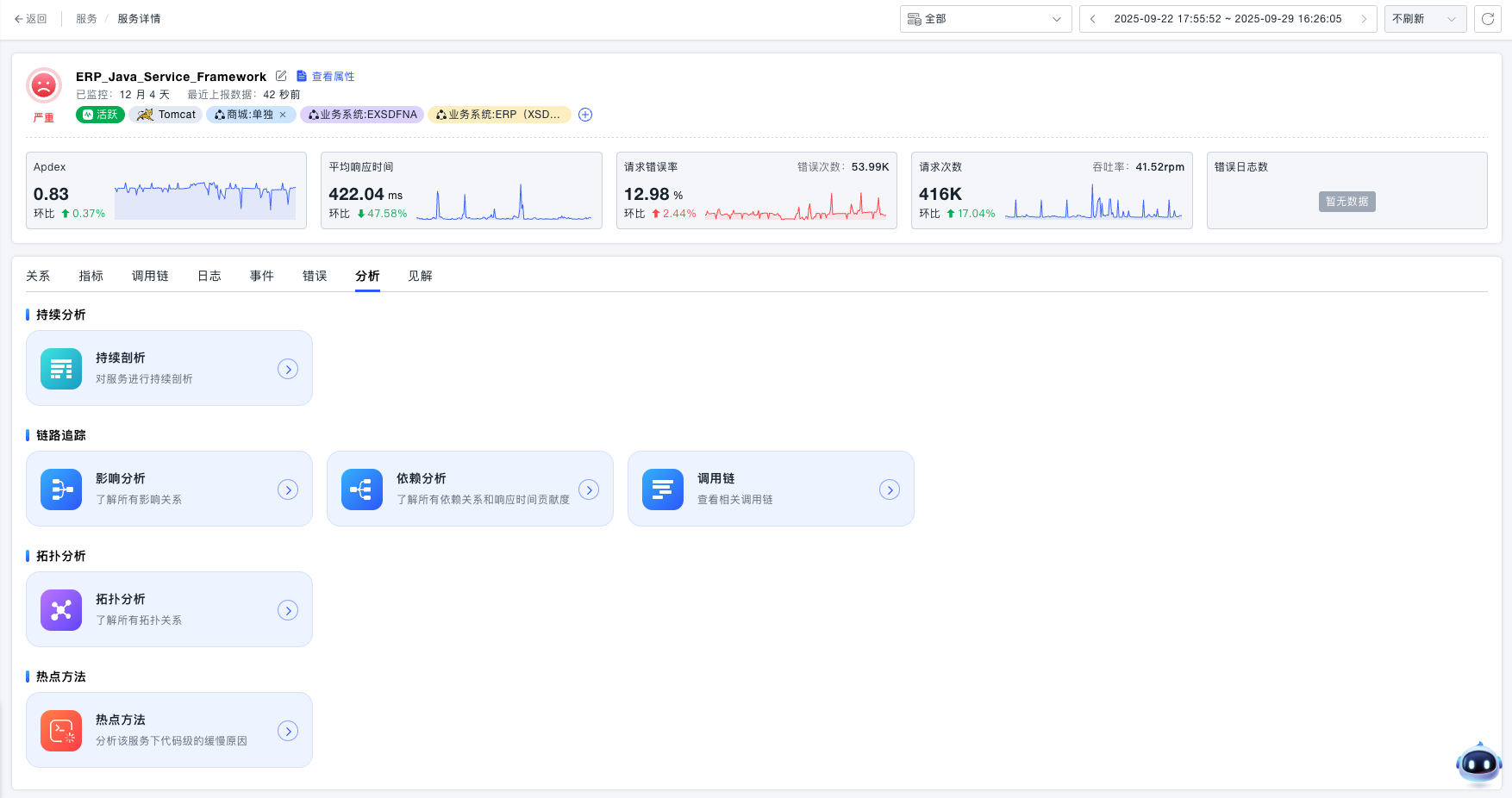Click the 持续剖析 teal profiling icon

coord(61,369)
